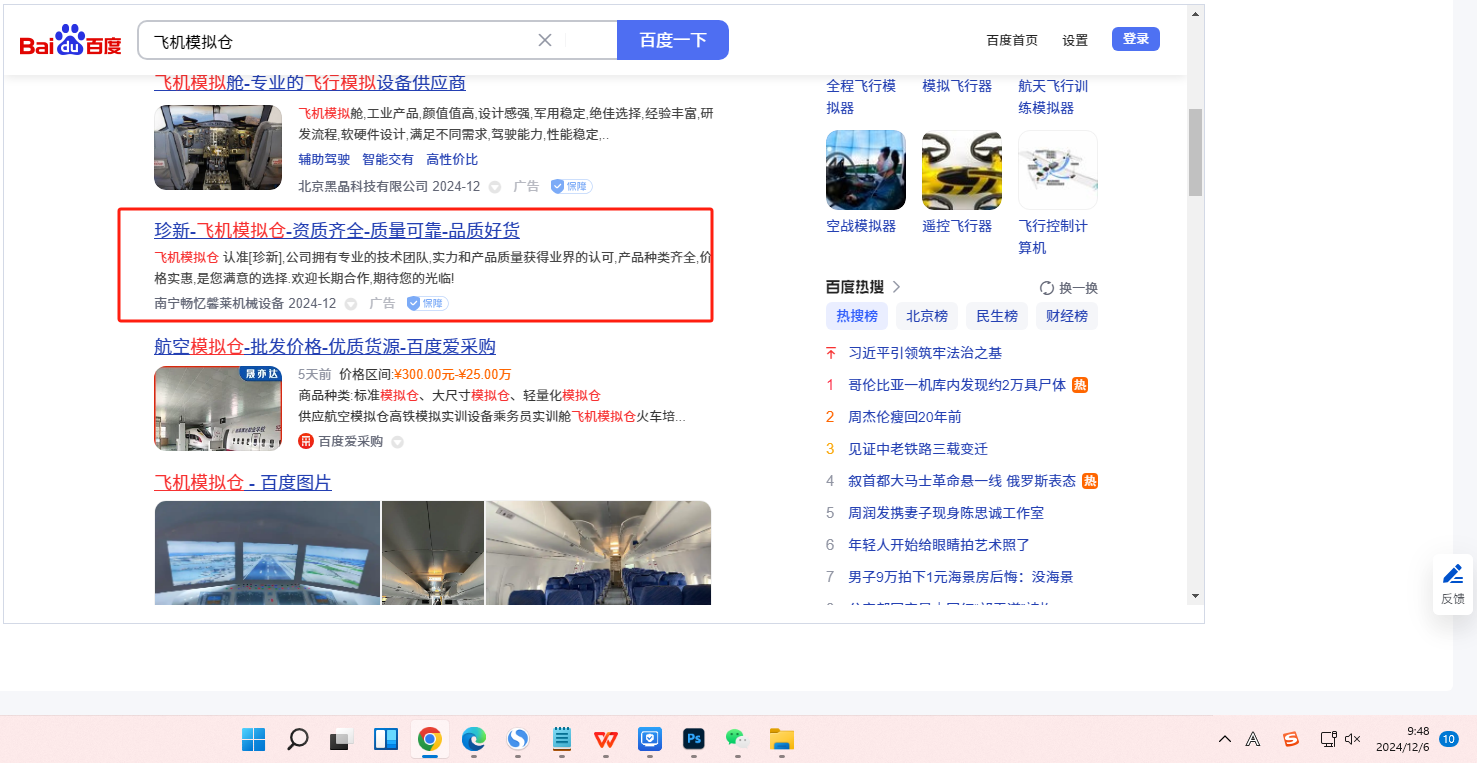Open hot search 见证中老铁路三载变迁
The width and height of the screenshot is (1477, 763).
918,449
